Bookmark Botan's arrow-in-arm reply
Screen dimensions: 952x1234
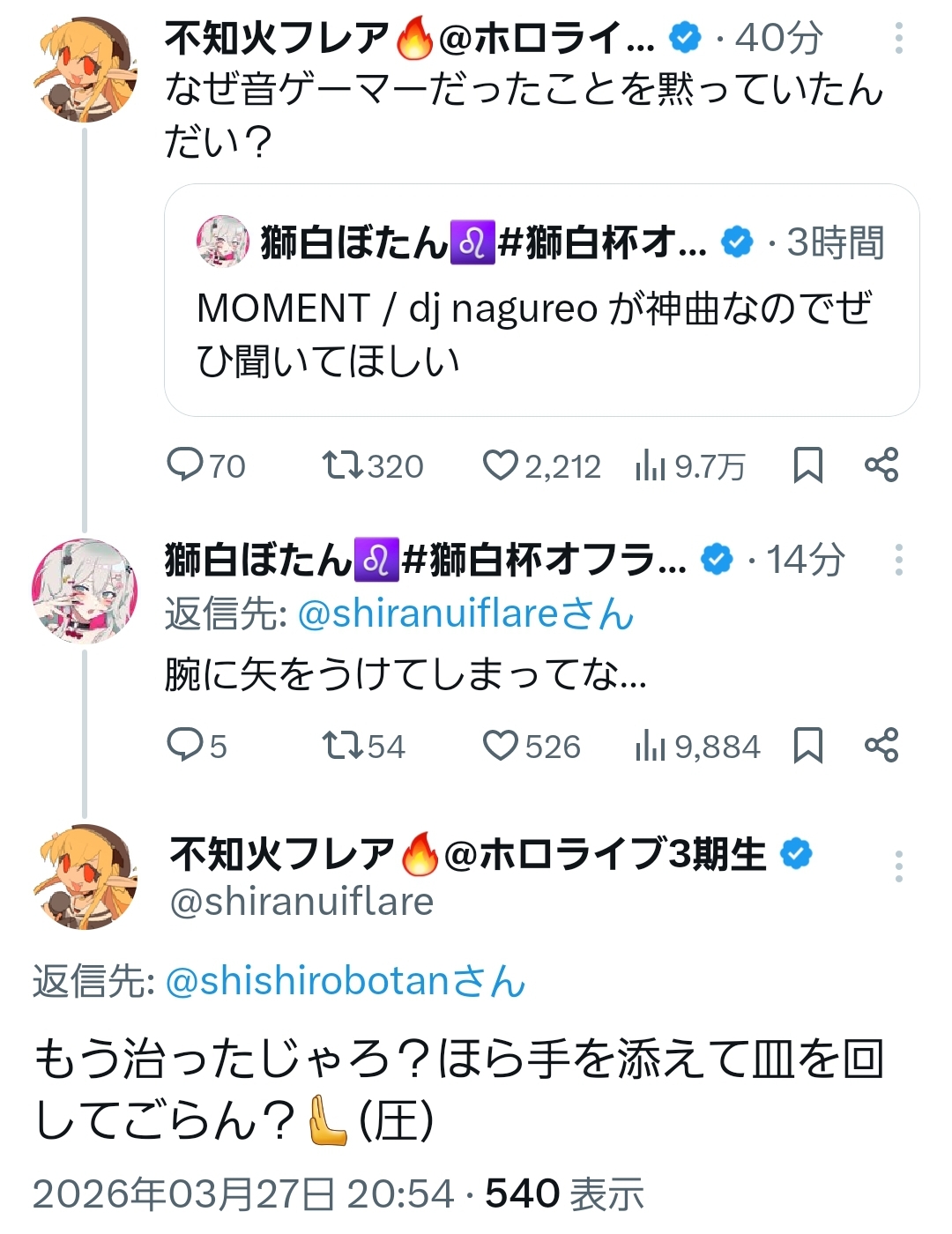coord(807,746)
